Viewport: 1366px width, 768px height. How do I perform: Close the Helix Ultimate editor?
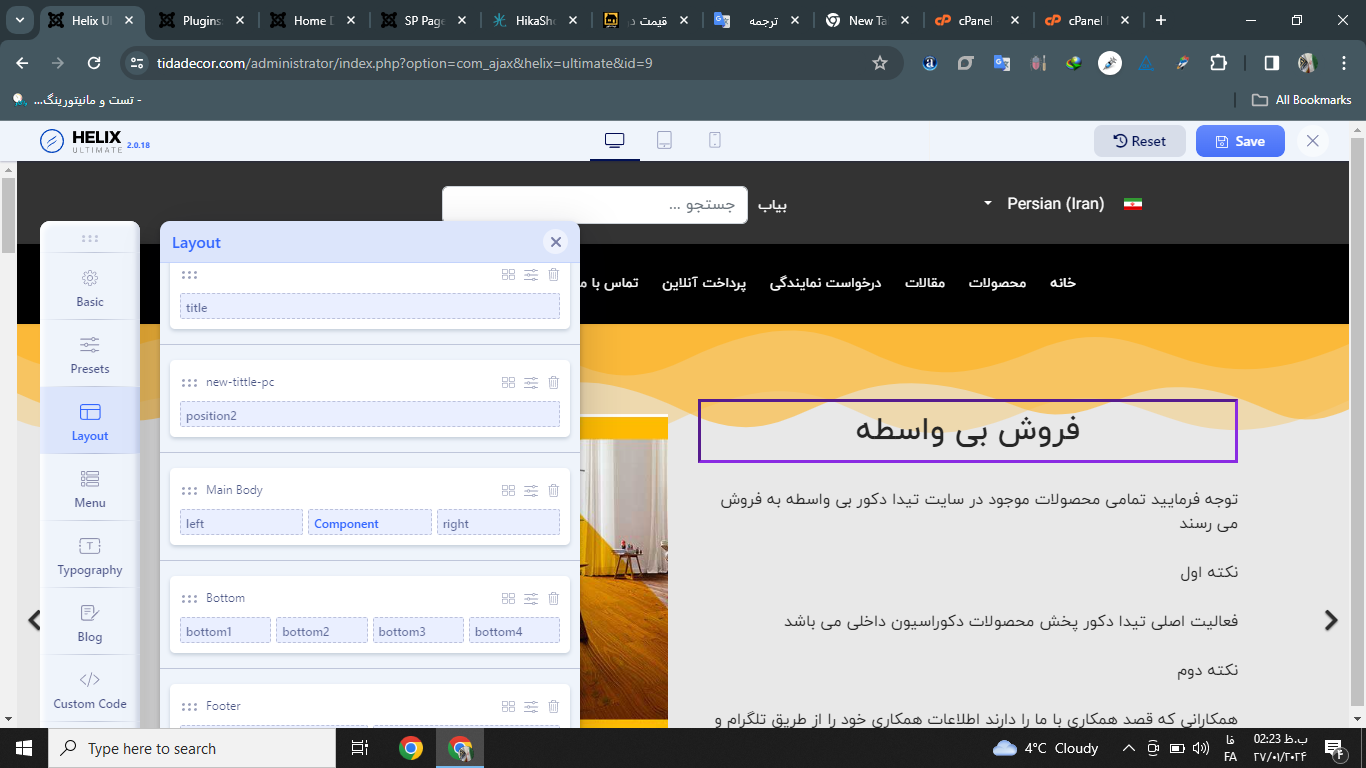(1313, 141)
